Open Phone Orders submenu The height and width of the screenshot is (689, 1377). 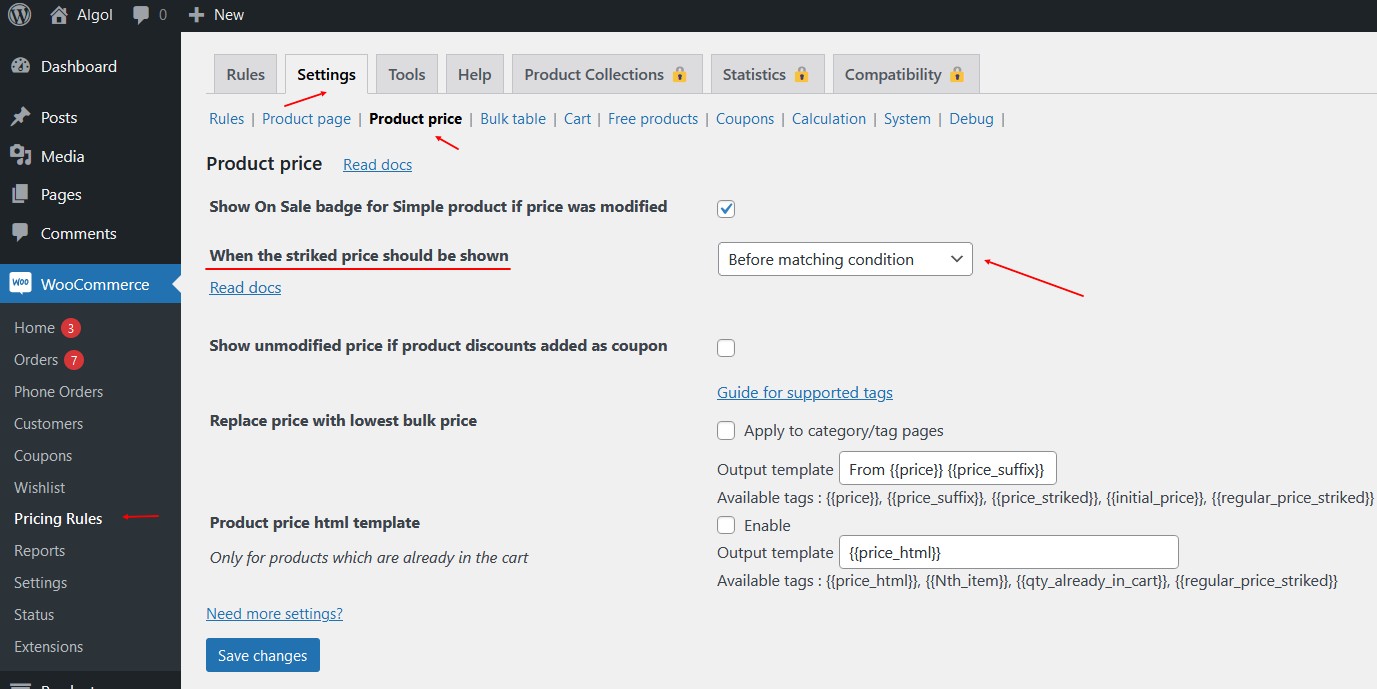[58, 392]
